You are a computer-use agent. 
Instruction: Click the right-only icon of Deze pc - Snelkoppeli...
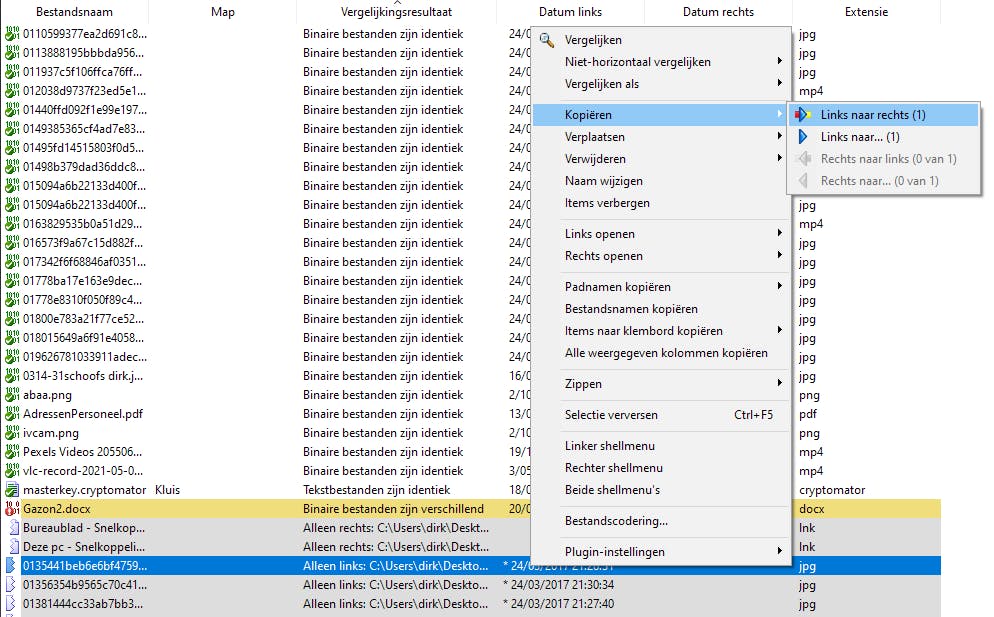click(13, 547)
